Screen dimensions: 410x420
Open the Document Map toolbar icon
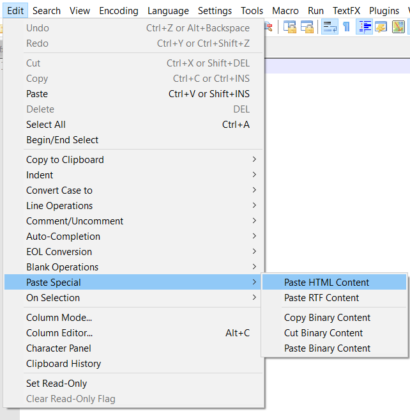398,27
